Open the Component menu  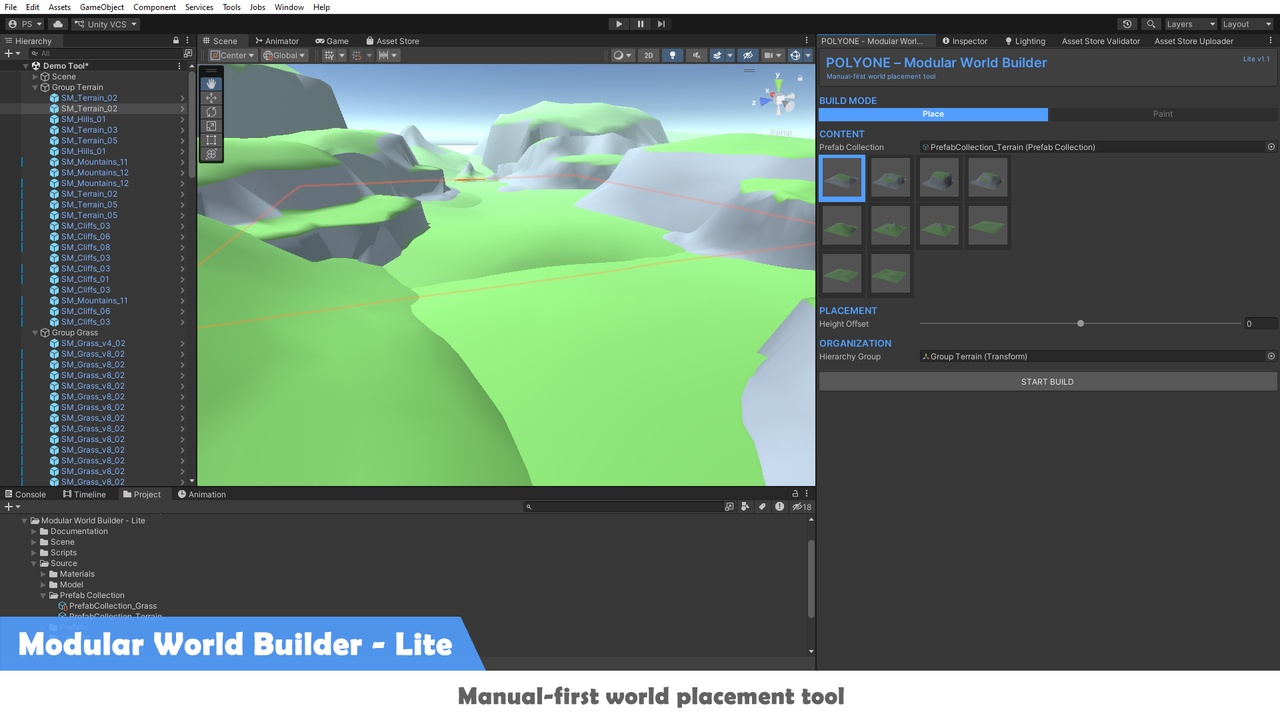pyautogui.click(x=154, y=7)
